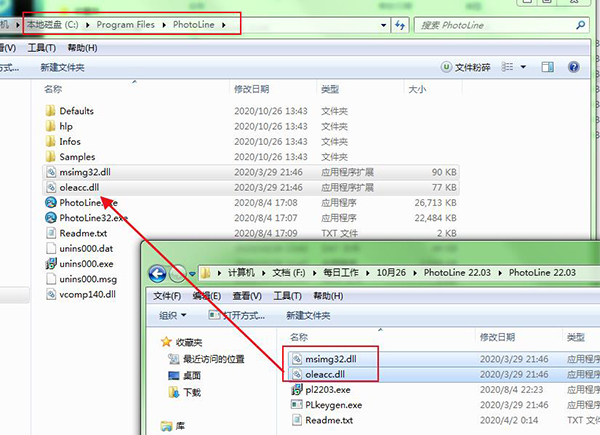Screen dimensions: 600x435
Task: Sort by 名称 column in front window
Action: click(299, 337)
